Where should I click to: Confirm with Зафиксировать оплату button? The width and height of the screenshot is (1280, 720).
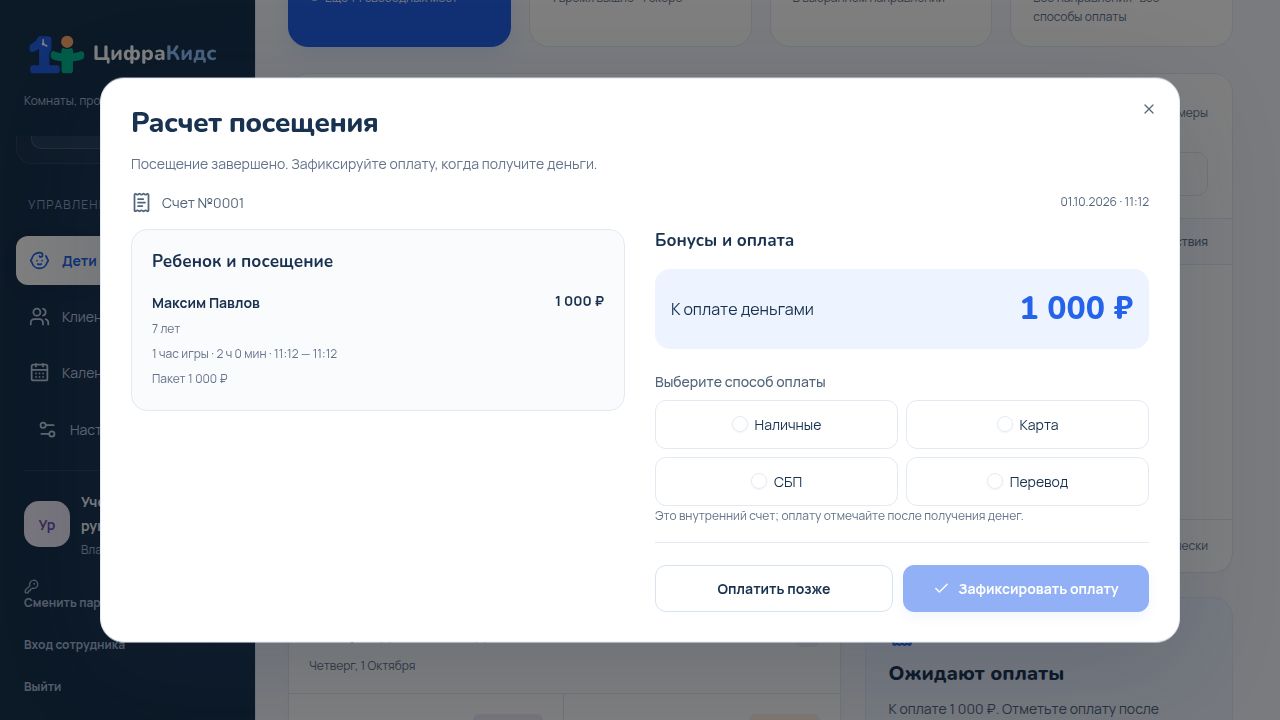click(x=1026, y=589)
